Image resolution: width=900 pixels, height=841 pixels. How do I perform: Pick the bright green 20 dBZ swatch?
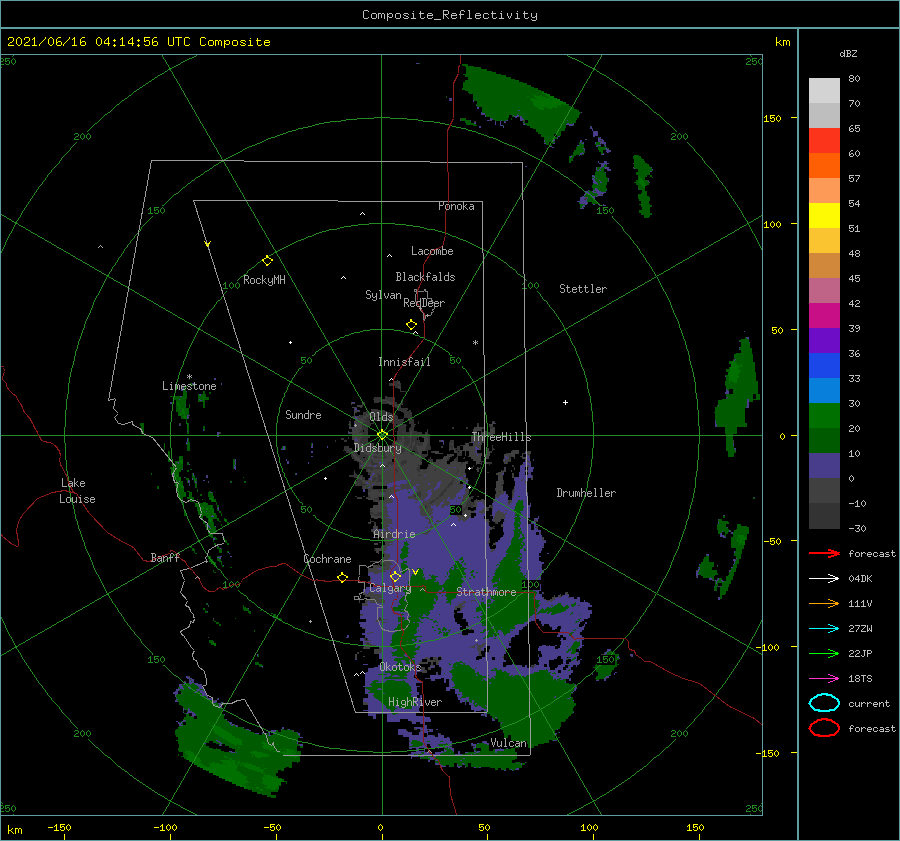(824, 415)
